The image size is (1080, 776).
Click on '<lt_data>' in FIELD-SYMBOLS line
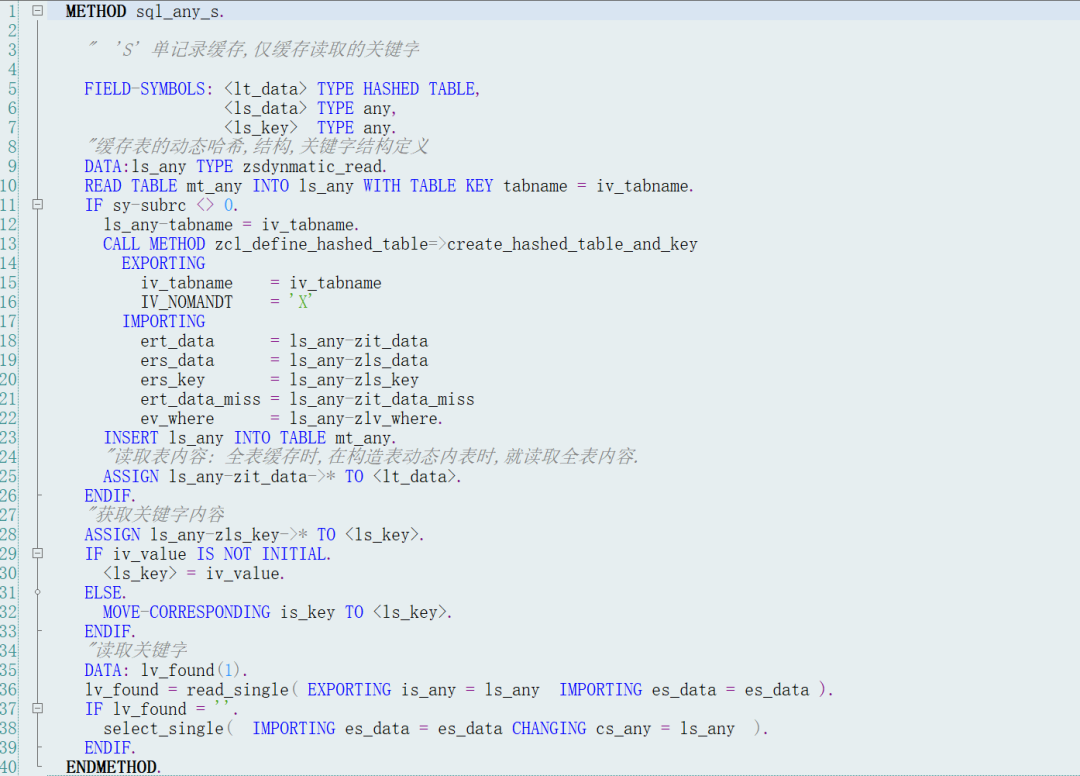[266, 89]
